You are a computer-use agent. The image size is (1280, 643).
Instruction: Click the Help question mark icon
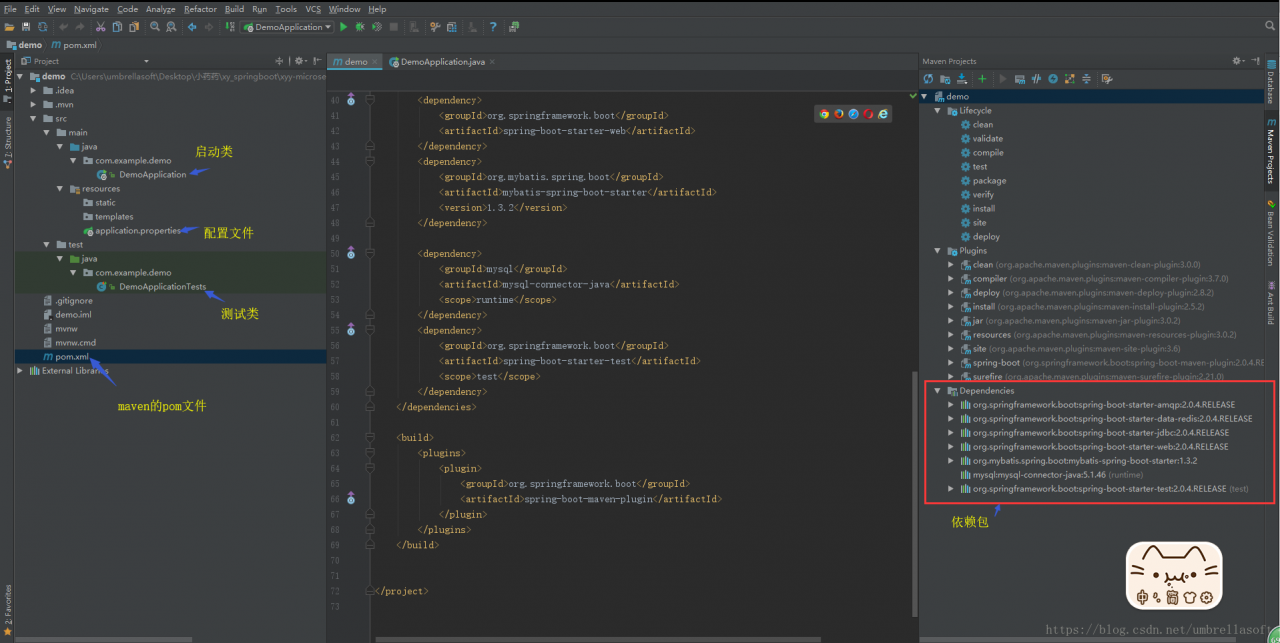[494, 27]
